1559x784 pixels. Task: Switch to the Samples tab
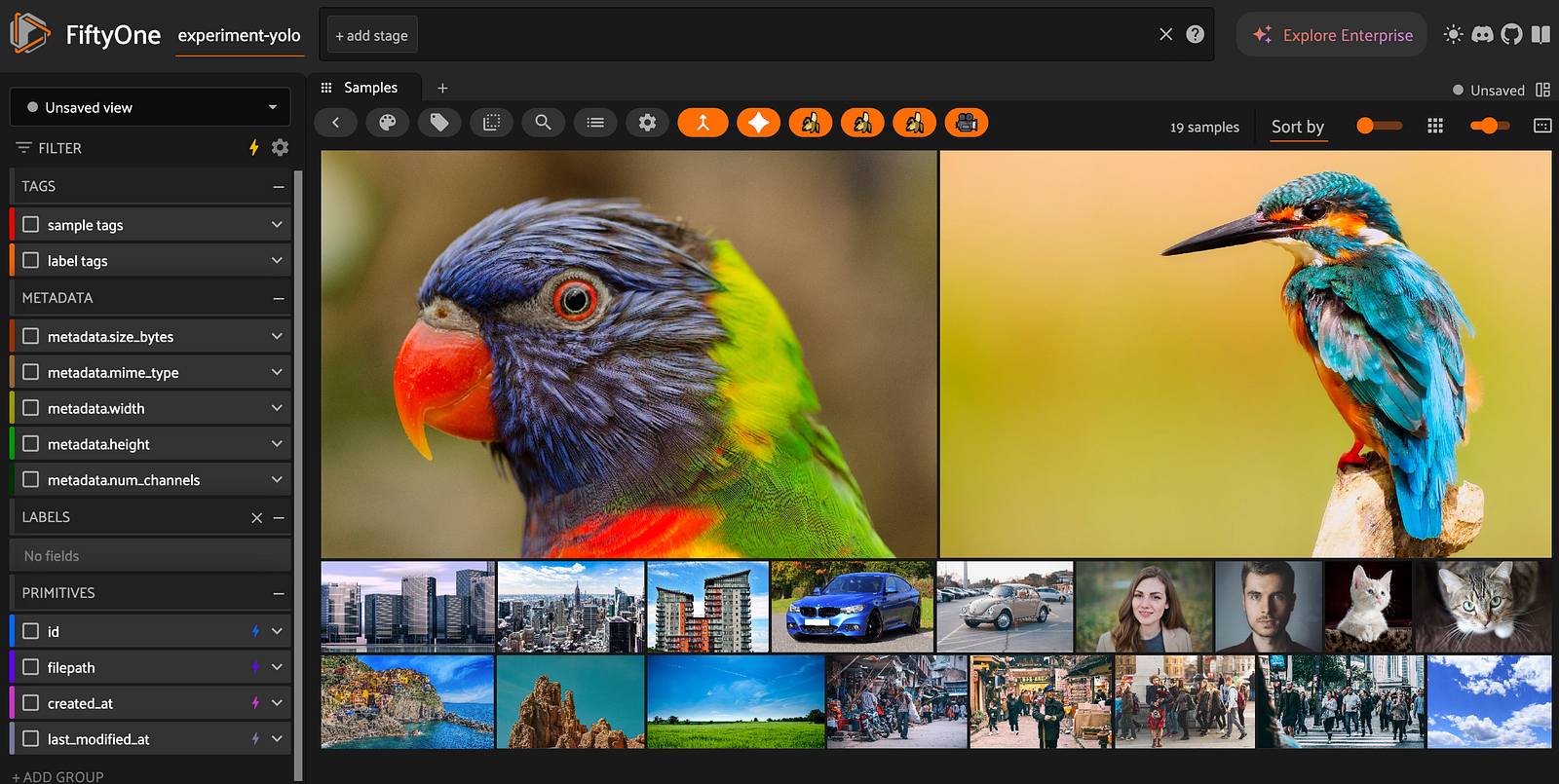click(370, 88)
